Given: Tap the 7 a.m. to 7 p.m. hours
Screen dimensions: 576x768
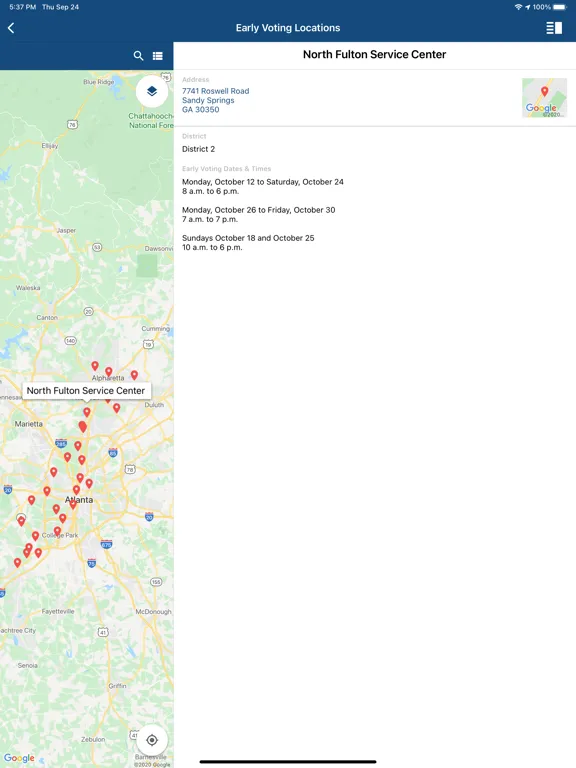Looking at the screenshot, I should pos(210,219).
